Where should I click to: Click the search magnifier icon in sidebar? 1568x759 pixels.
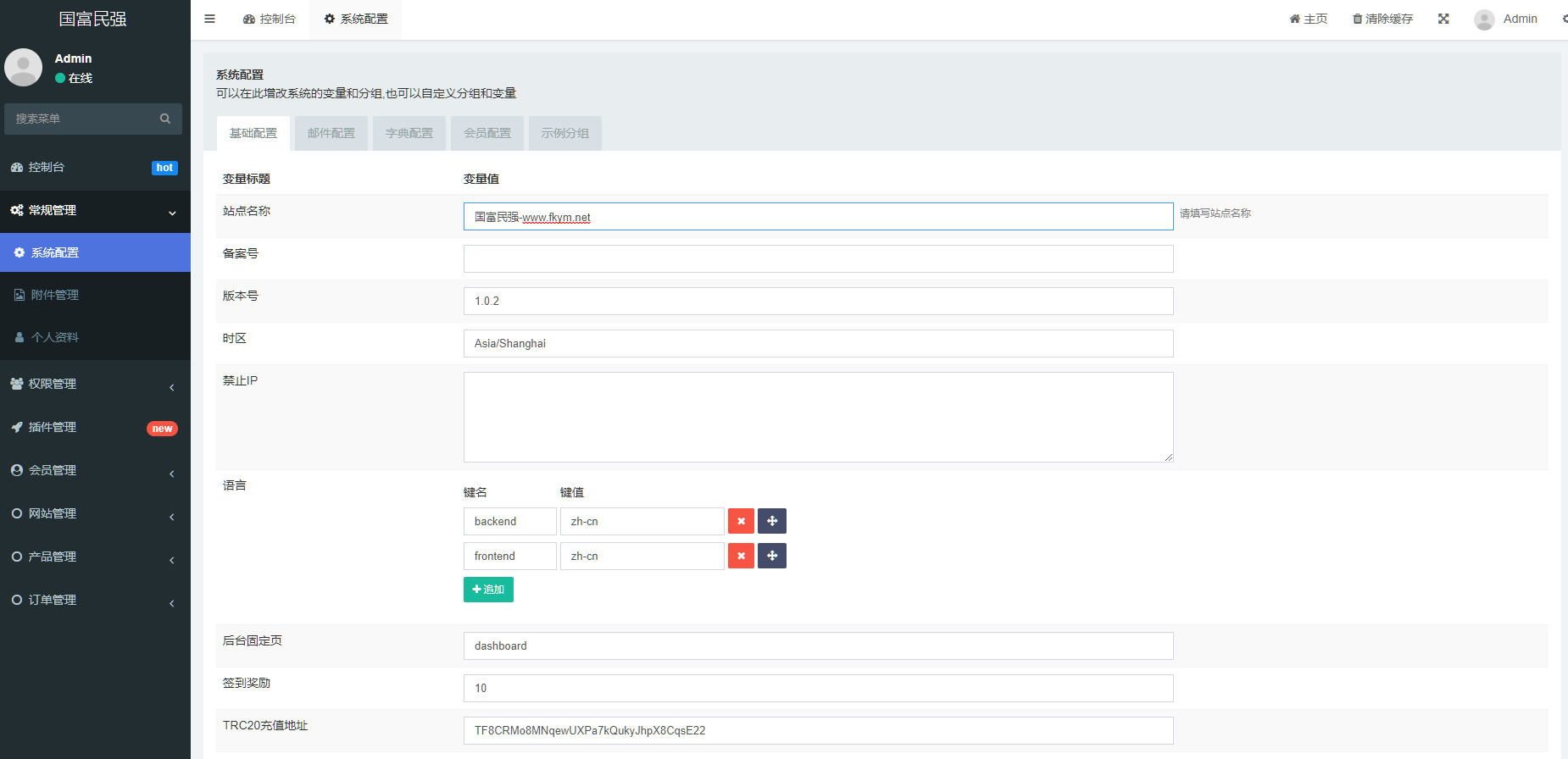[165, 119]
